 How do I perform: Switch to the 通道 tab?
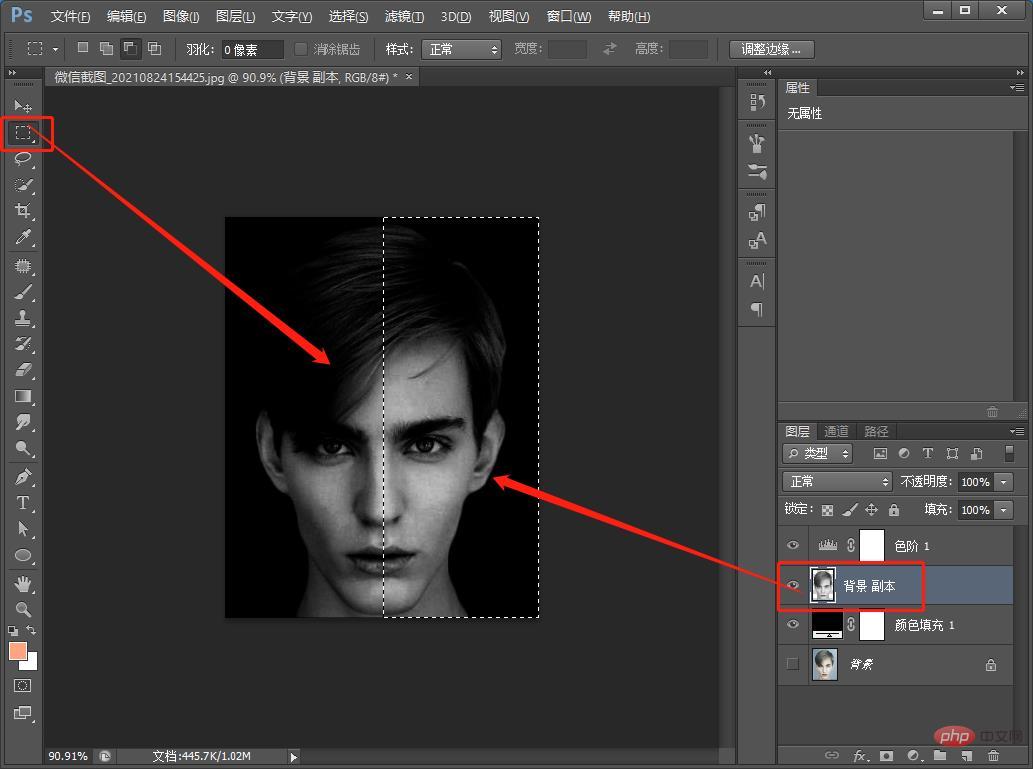pyautogui.click(x=837, y=432)
